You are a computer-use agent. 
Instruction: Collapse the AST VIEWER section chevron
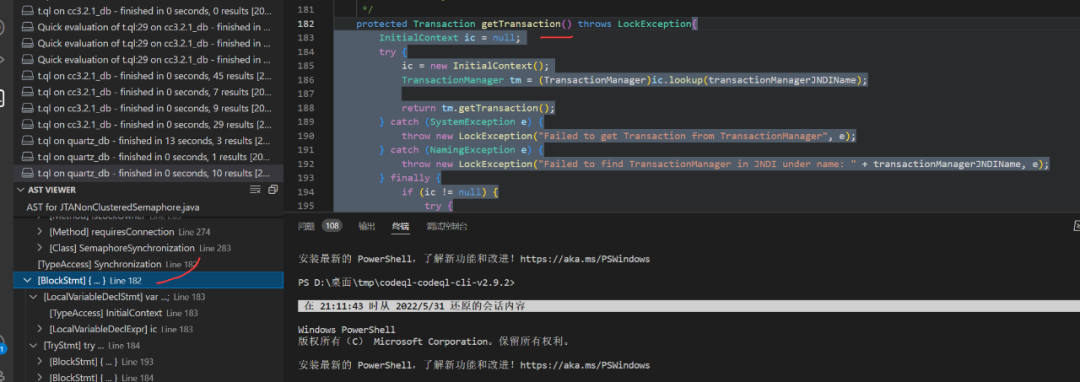click(x=20, y=190)
